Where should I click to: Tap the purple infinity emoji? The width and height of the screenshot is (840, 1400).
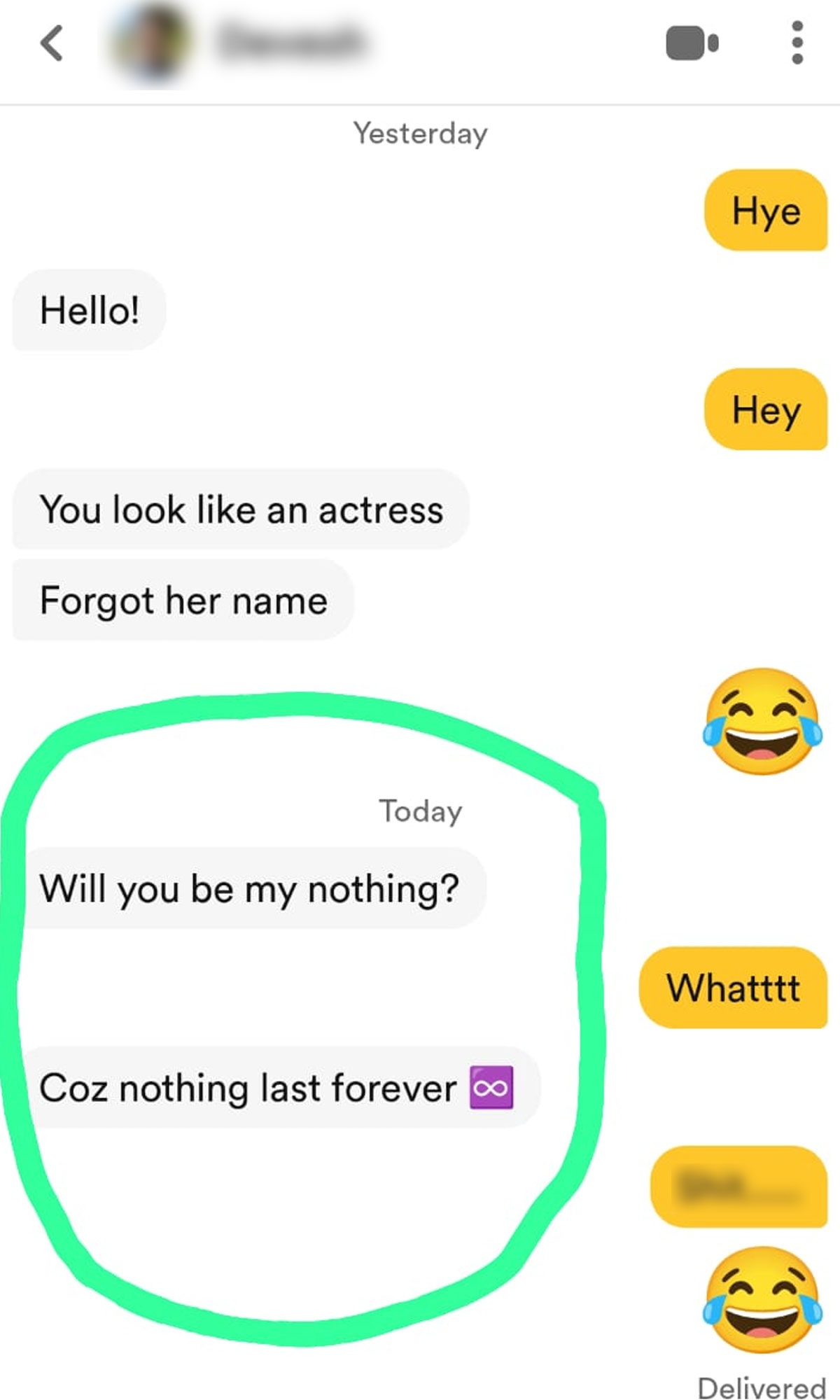pos(491,1088)
